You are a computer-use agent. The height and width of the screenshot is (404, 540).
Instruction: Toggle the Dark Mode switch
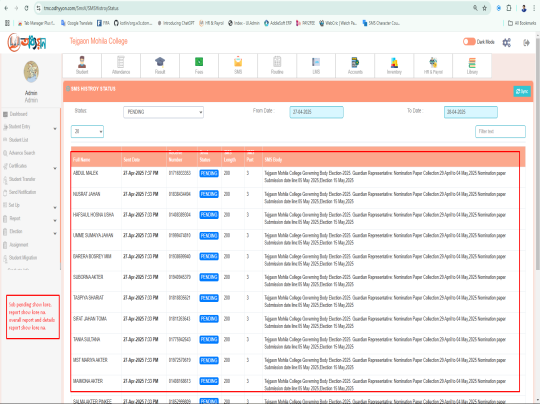[469, 42]
